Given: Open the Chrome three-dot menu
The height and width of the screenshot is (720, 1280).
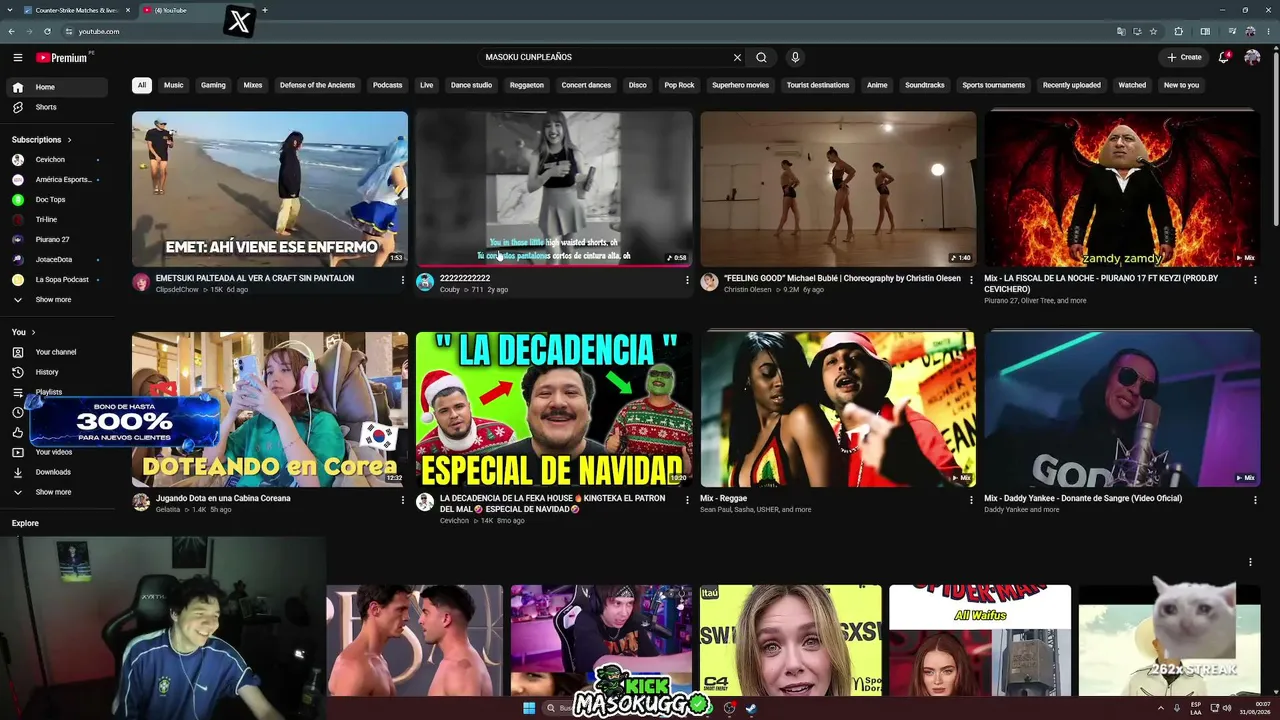Looking at the screenshot, I should 1267,31.
